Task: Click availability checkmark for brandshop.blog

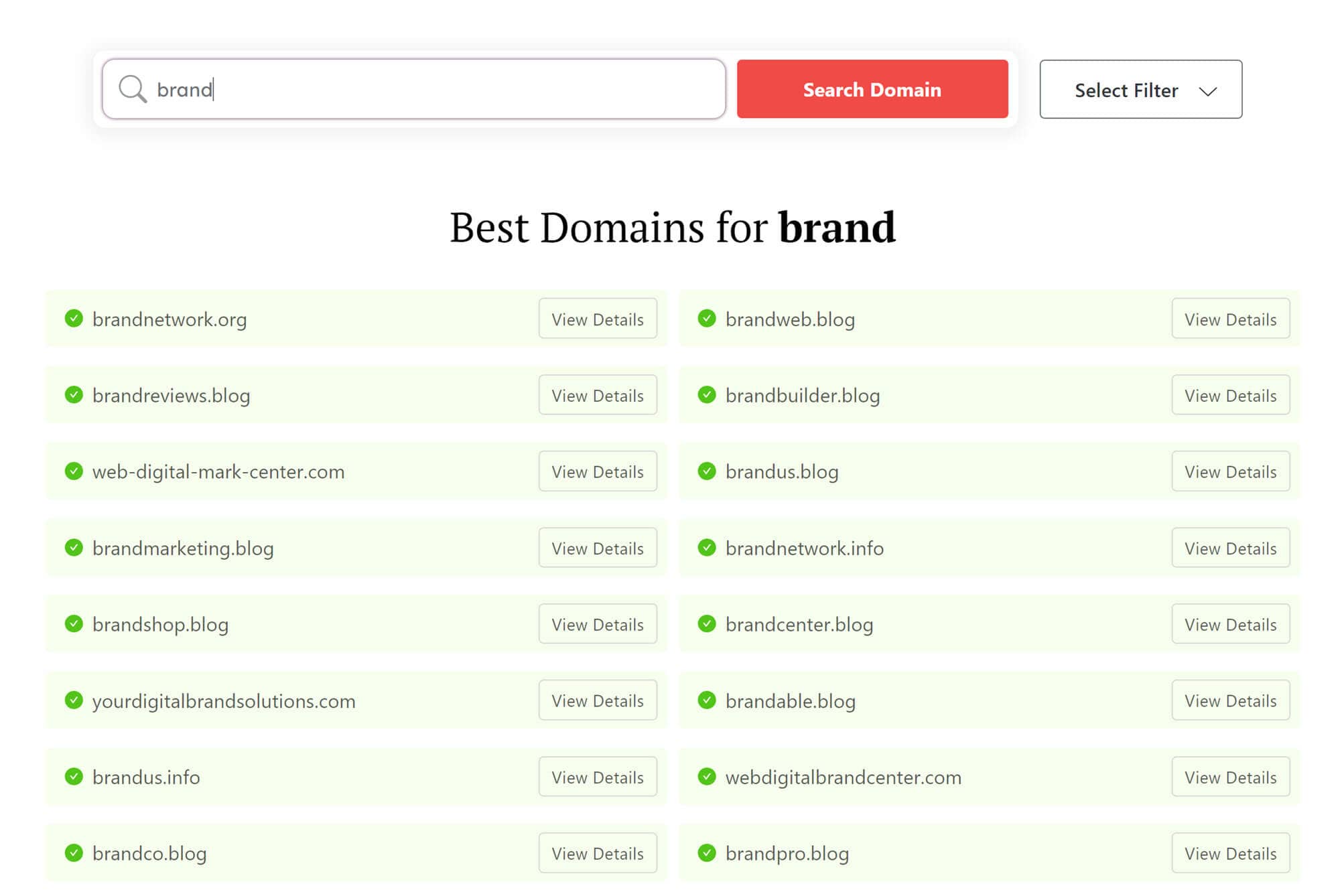Action: 74,623
